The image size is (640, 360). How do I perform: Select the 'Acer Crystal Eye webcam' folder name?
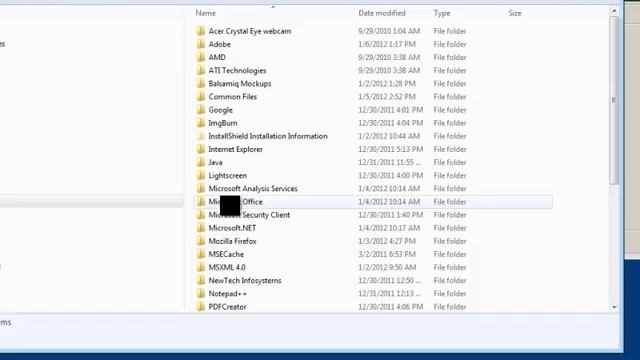[x=250, y=31]
